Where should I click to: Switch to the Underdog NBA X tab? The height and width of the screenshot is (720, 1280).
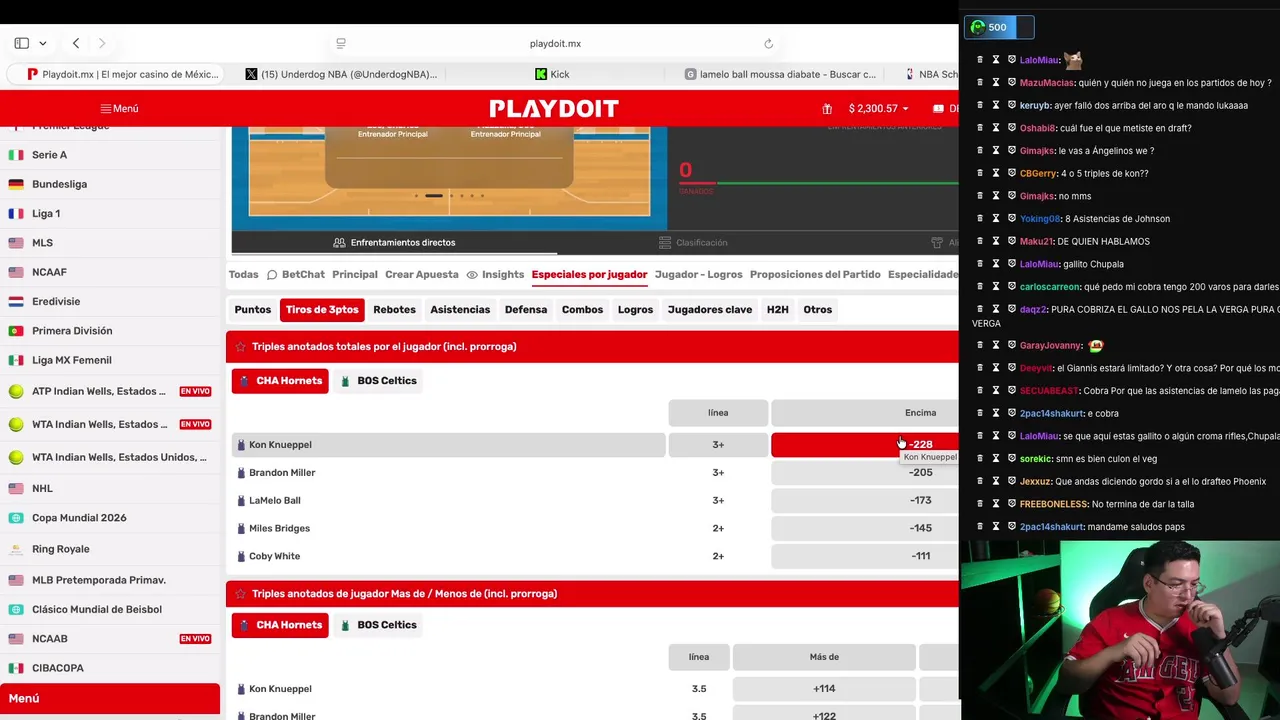coord(342,74)
